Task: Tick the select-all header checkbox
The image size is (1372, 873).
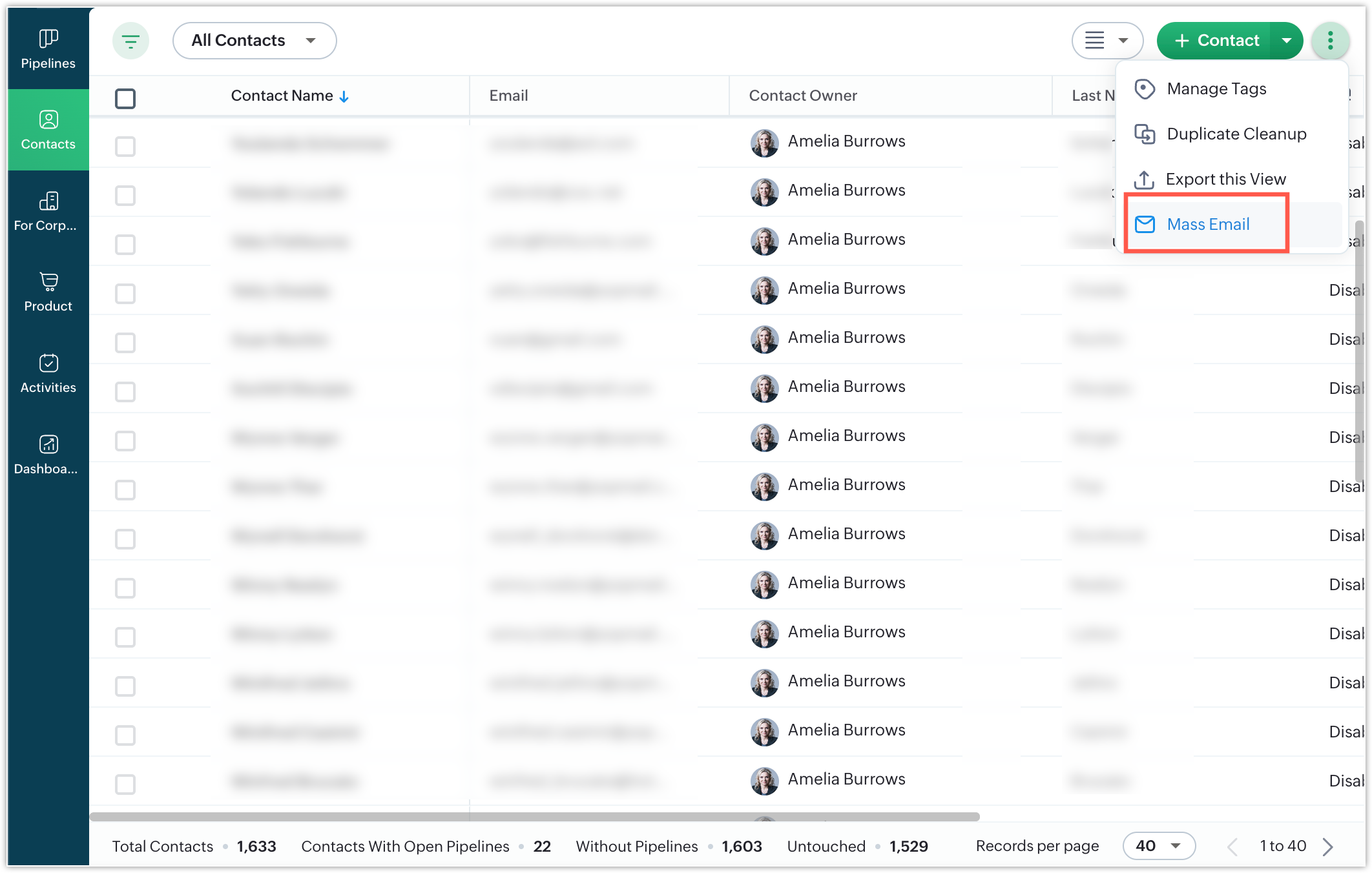Action: click(x=125, y=99)
